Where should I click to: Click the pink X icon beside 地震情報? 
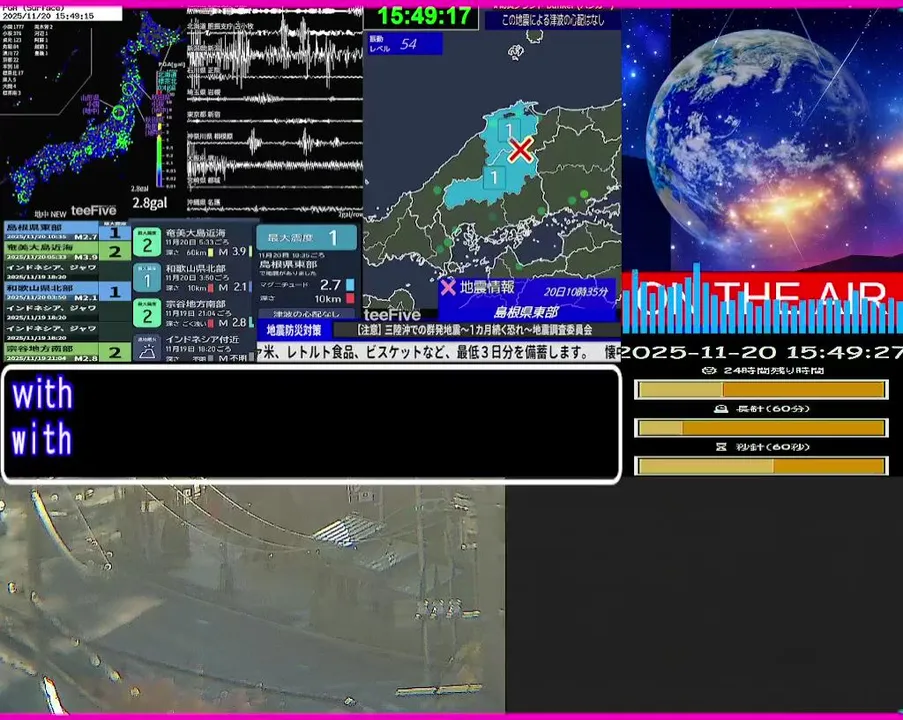447,287
